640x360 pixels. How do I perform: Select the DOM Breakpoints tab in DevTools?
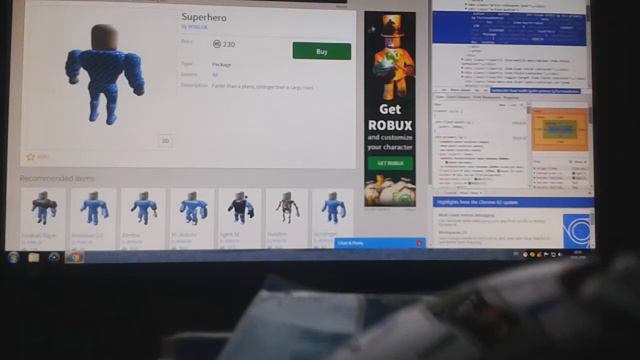click(x=486, y=97)
